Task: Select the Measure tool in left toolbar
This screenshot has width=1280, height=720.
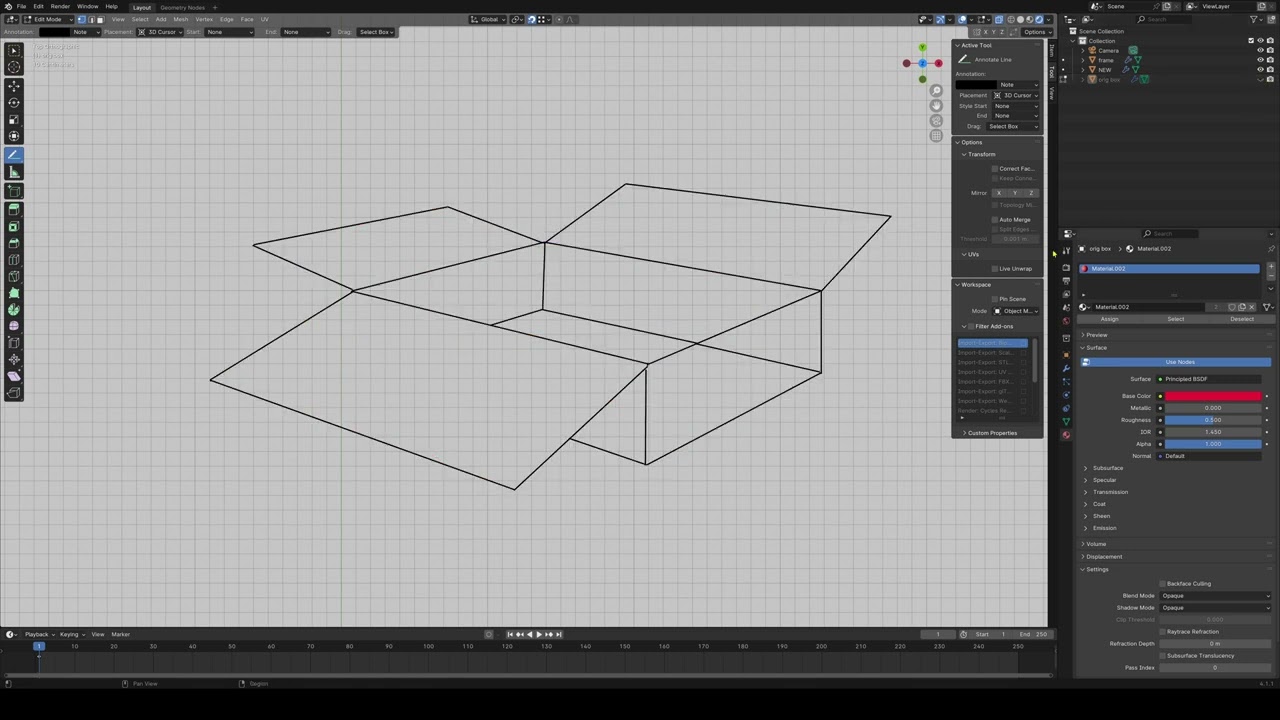Action: tap(14, 172)
